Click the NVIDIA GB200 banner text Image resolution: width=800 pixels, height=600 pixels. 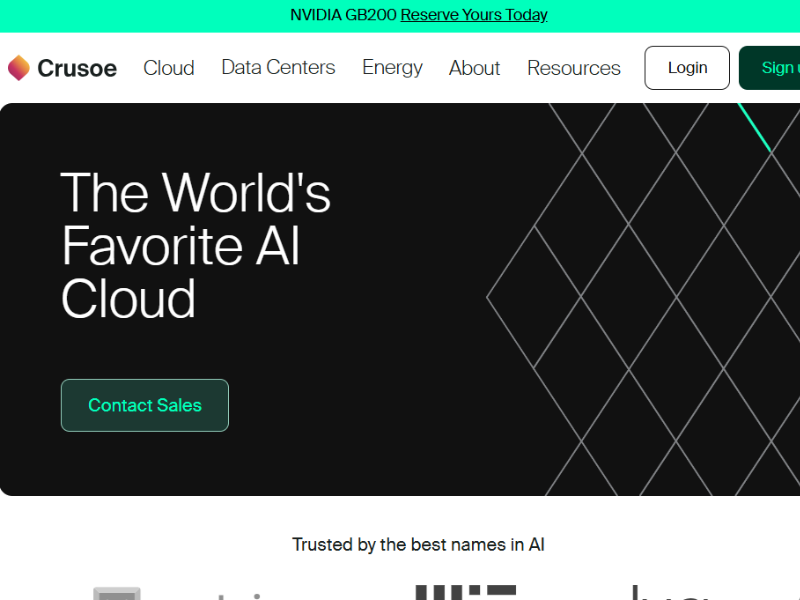[343, 15]
